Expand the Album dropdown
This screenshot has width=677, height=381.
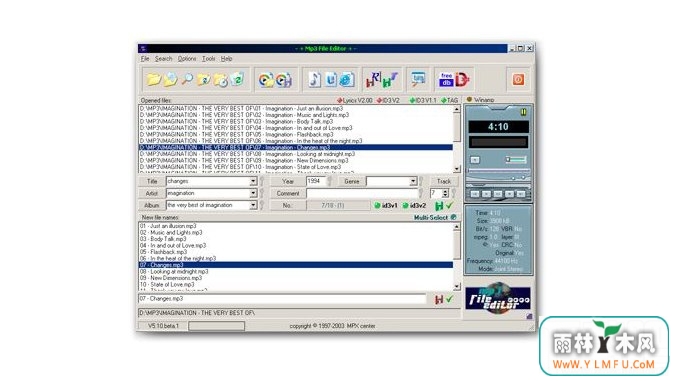coord(253,205)
